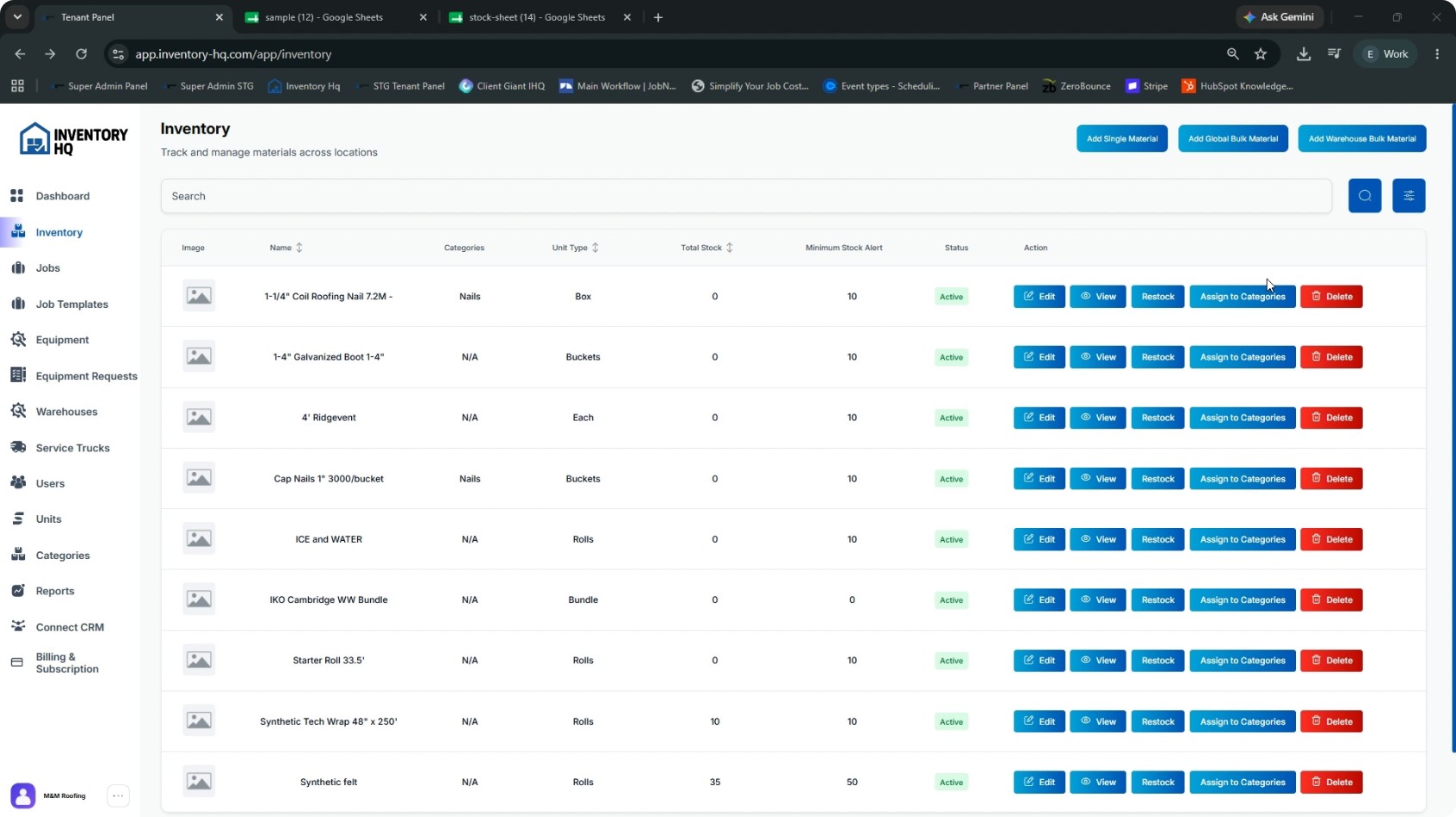Open tab search dropdown arrow
This screenshot has width=1456, height=817.
coord(17,17)
